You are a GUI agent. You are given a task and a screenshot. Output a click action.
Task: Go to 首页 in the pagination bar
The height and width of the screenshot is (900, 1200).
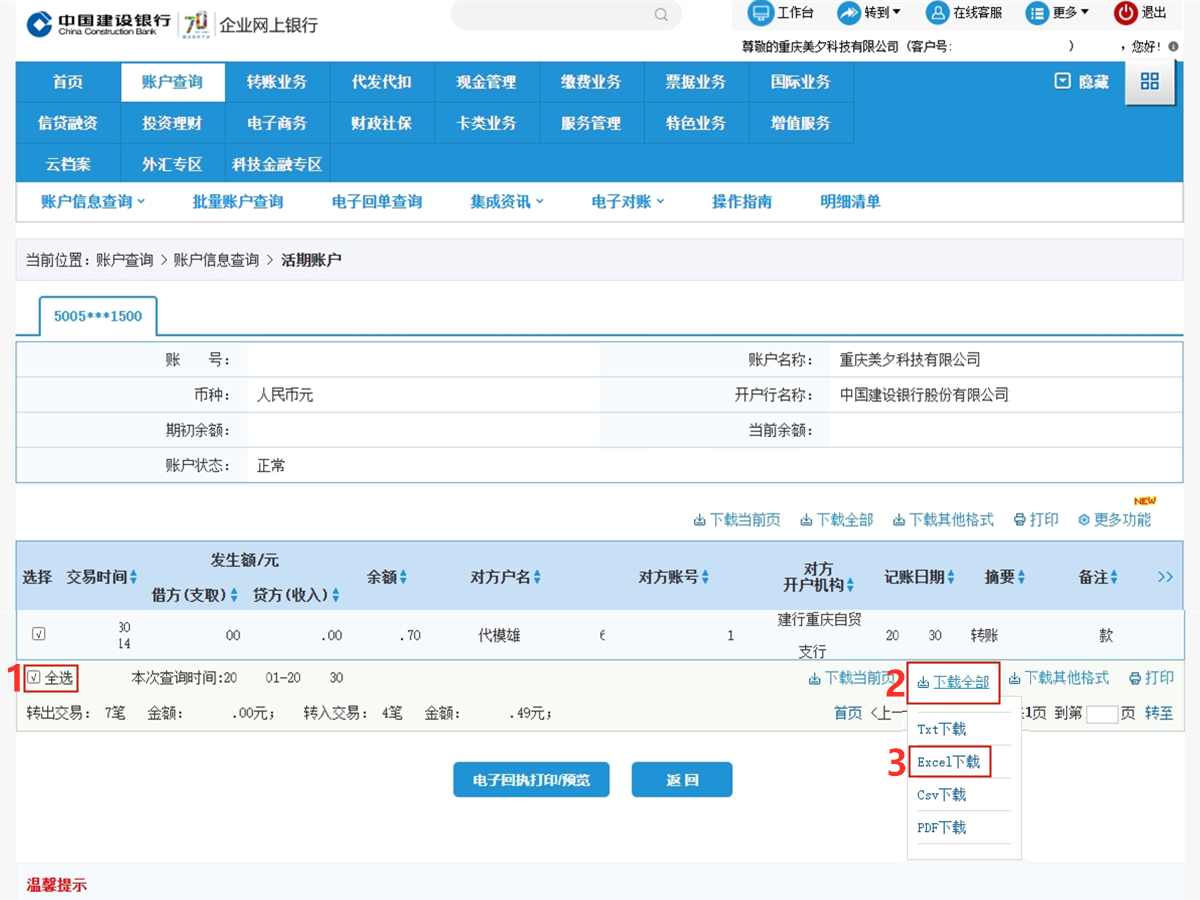(848, 713)
